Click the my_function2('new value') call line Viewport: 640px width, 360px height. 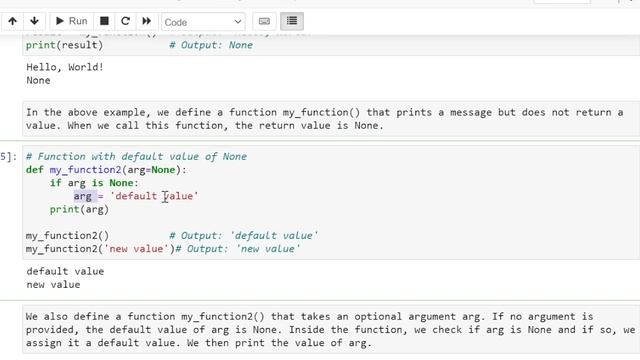pyautogui.click(x=100, y=249)
